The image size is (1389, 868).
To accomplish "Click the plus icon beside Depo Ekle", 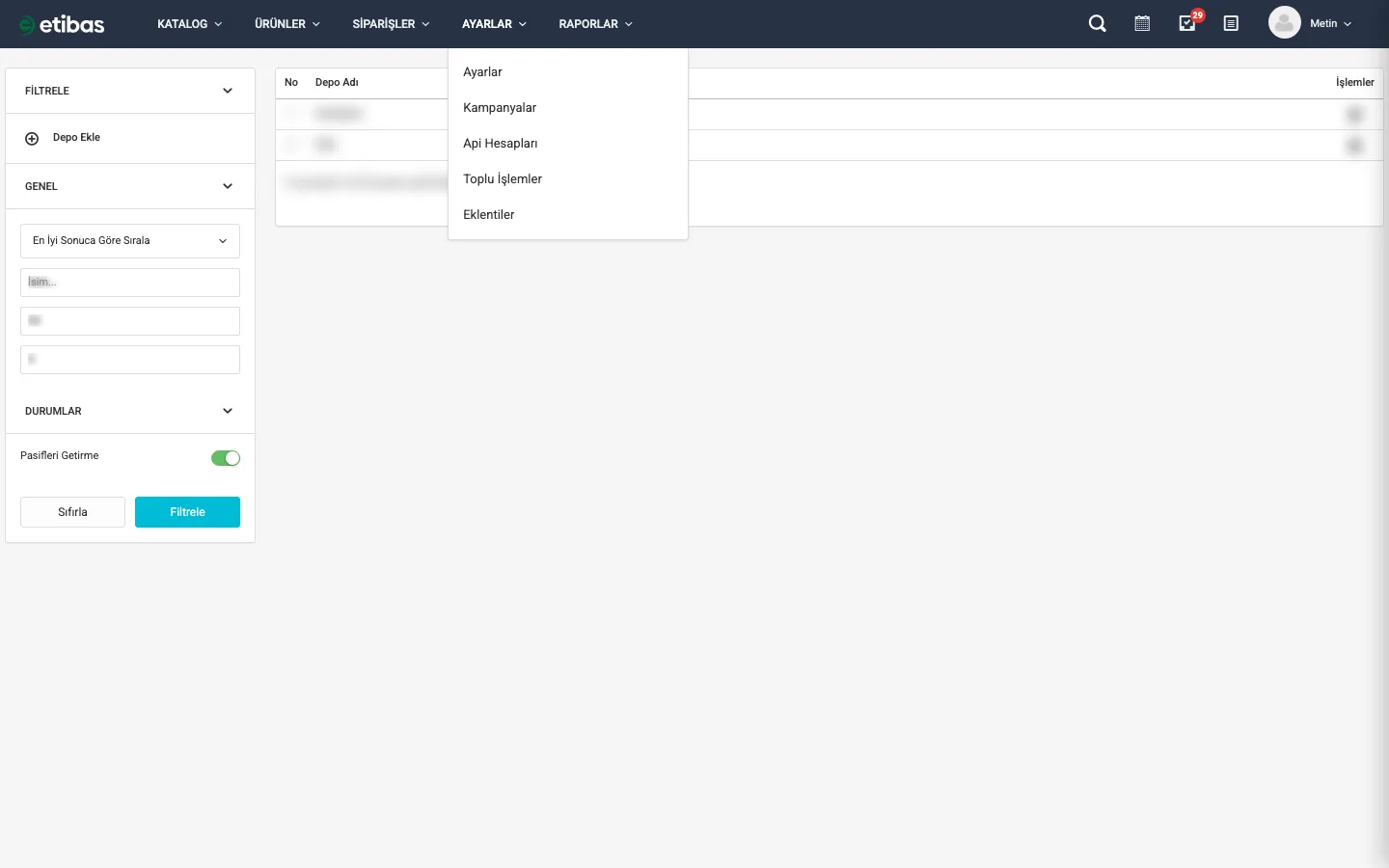I will [x=32, y=138].
